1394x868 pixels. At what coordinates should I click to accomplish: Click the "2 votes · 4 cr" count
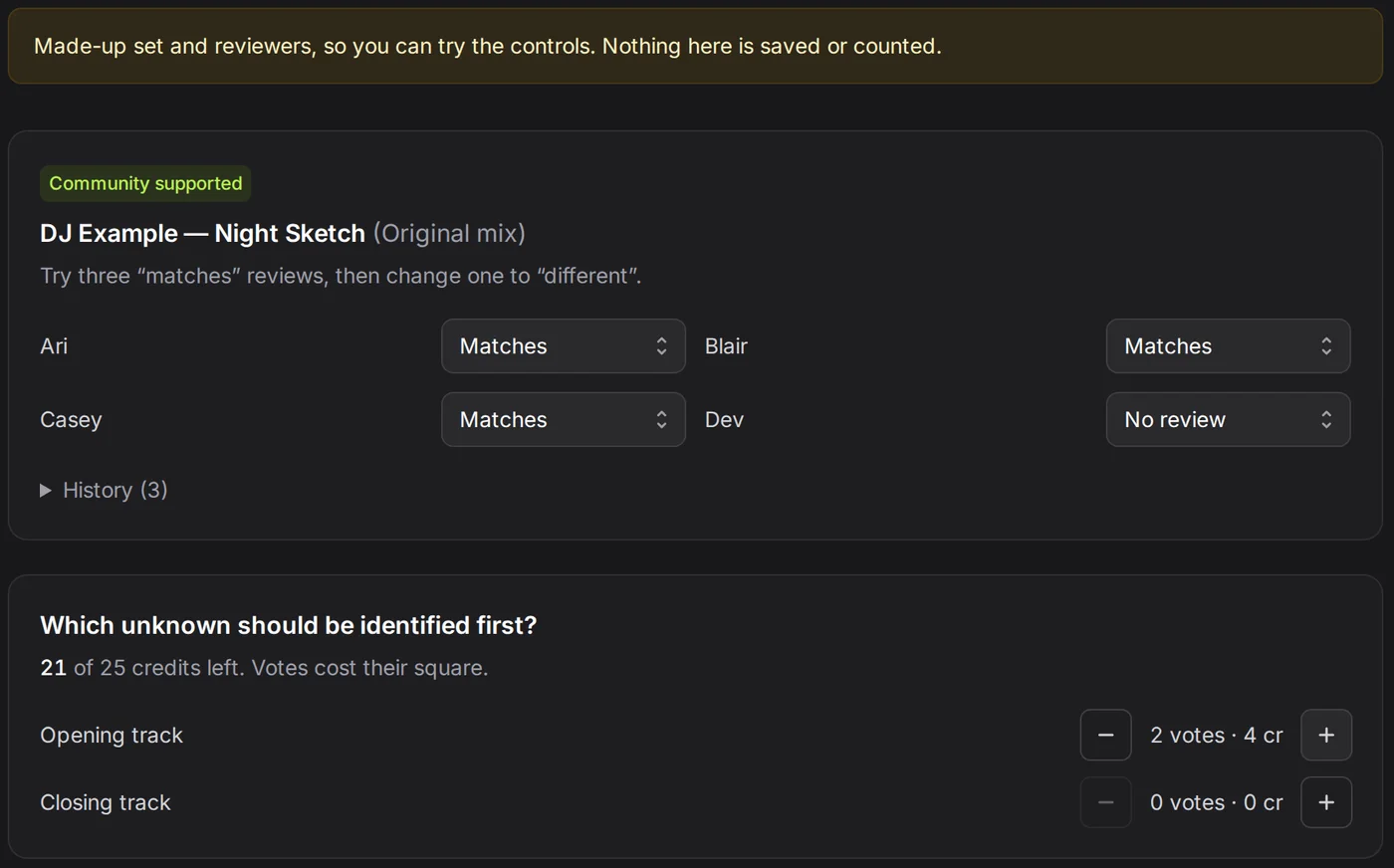click(x=1216, y=736)
